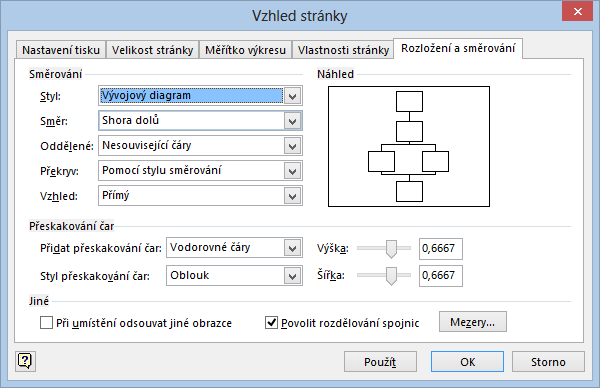Enable Při umístění odsouvat jiné obrazce checkbox
600x388 pixels.
46,323
